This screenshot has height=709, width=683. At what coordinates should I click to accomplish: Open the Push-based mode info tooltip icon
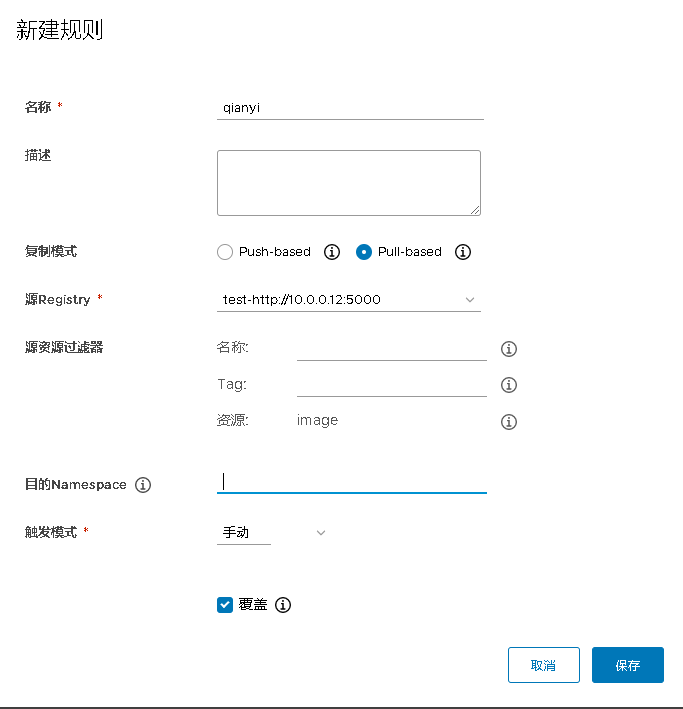point(333,252)
